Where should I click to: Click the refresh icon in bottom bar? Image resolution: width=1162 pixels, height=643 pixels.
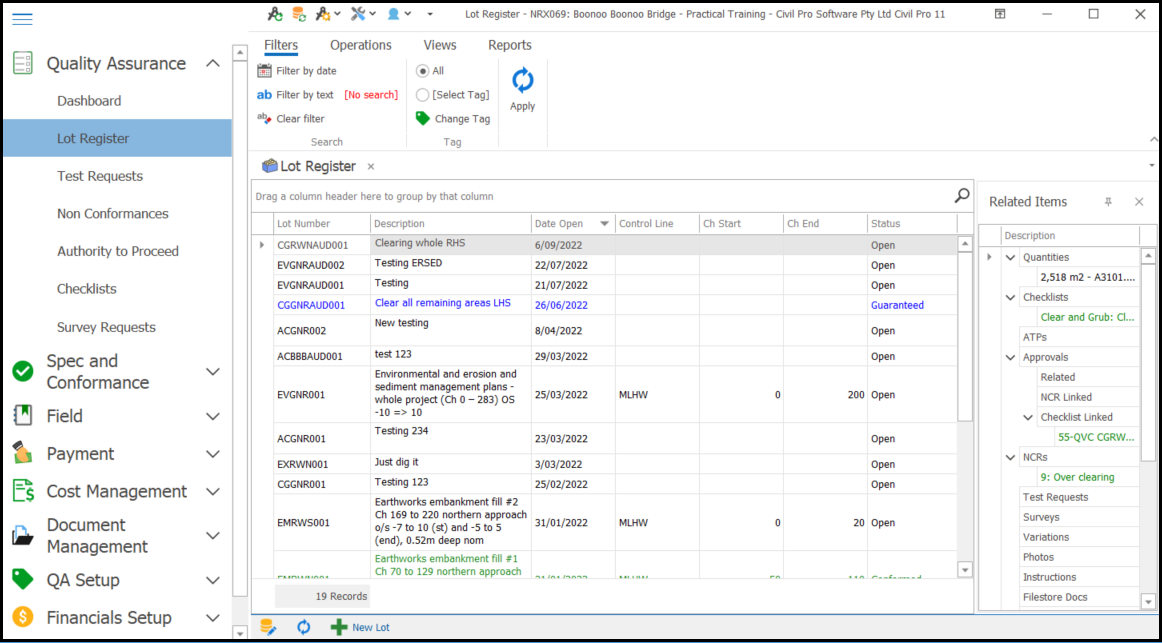point(304,627)
